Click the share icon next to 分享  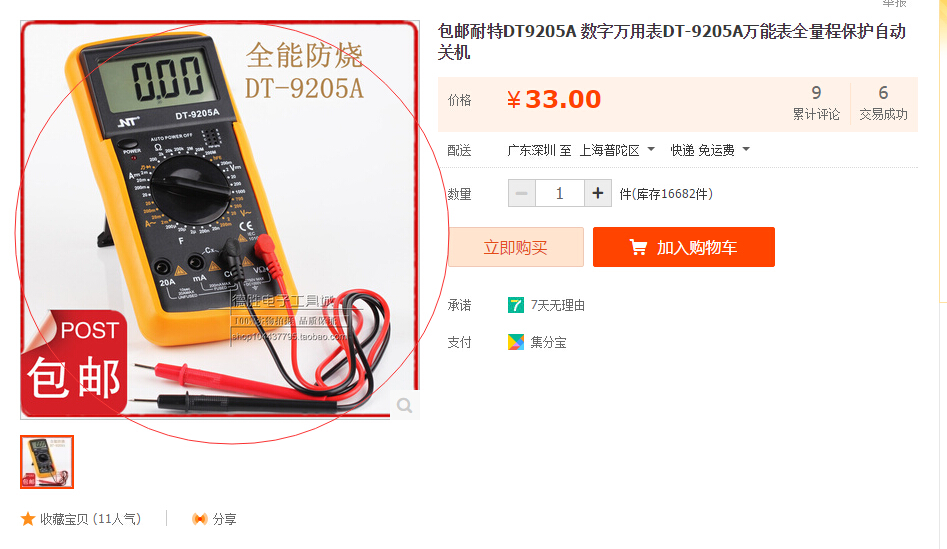(199, 519)
